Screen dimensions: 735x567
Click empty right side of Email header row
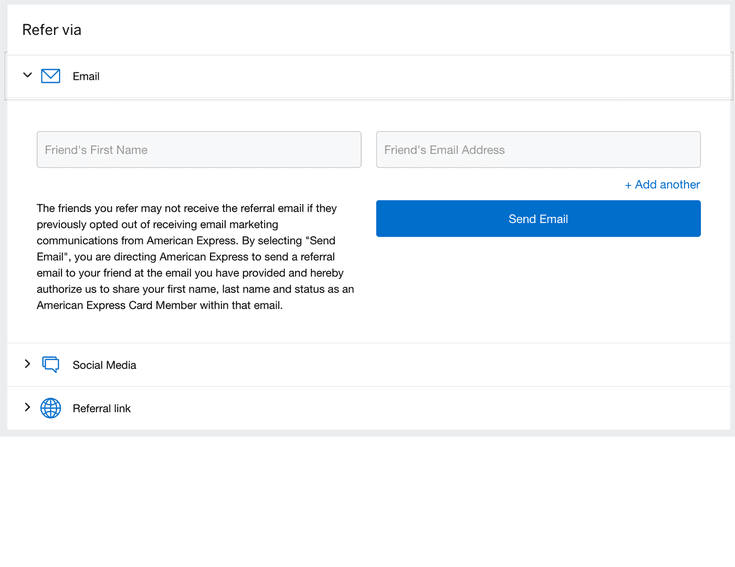click(x=500, y=76)
